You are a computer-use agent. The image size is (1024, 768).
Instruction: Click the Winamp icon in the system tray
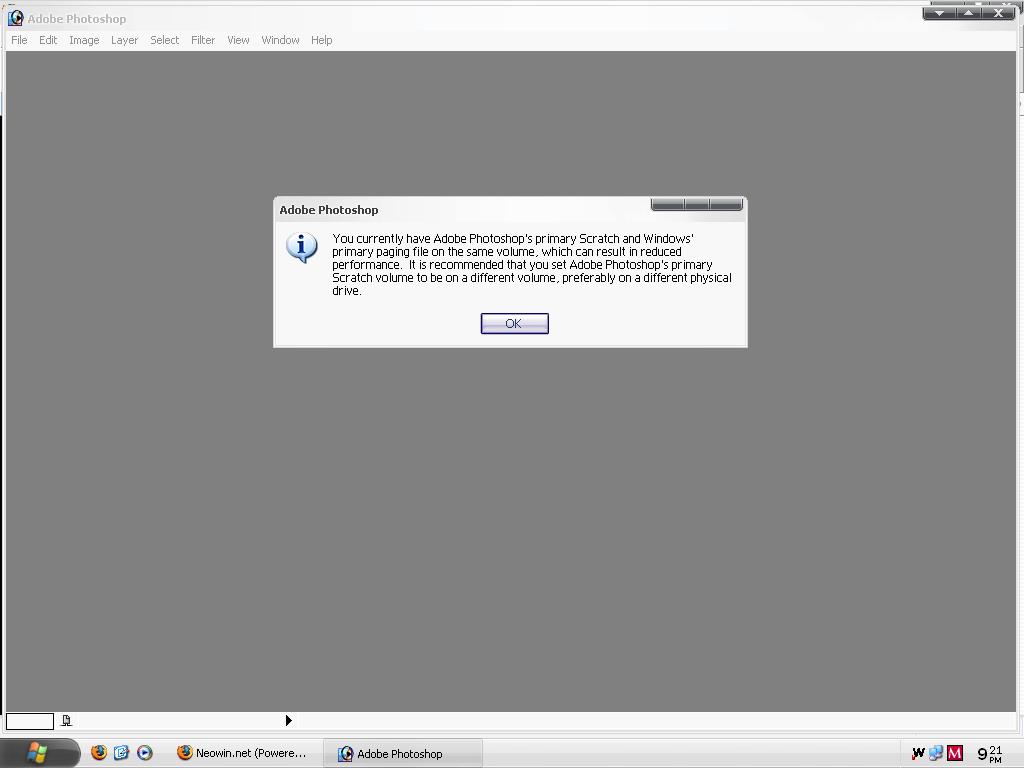click(x=918, y=753)
